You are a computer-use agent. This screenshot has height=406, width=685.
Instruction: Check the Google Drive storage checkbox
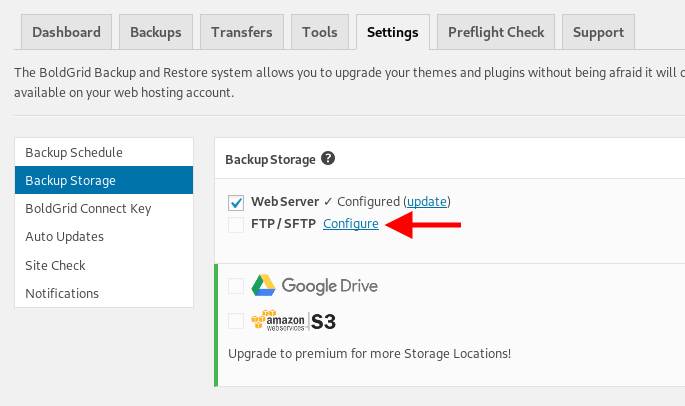tap(236, 286)
